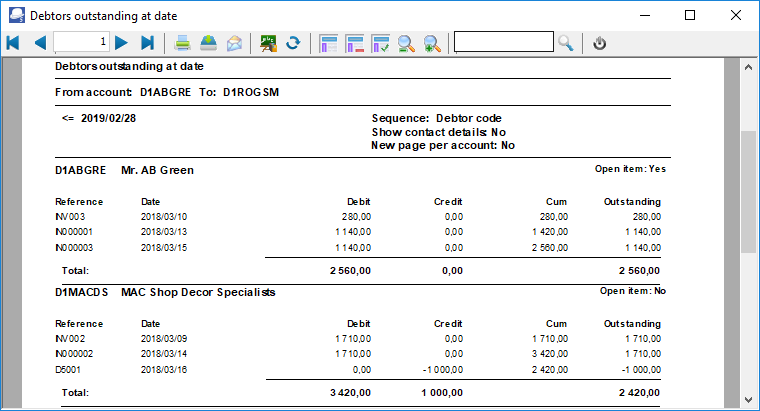Export the report to file

point(208,43)
